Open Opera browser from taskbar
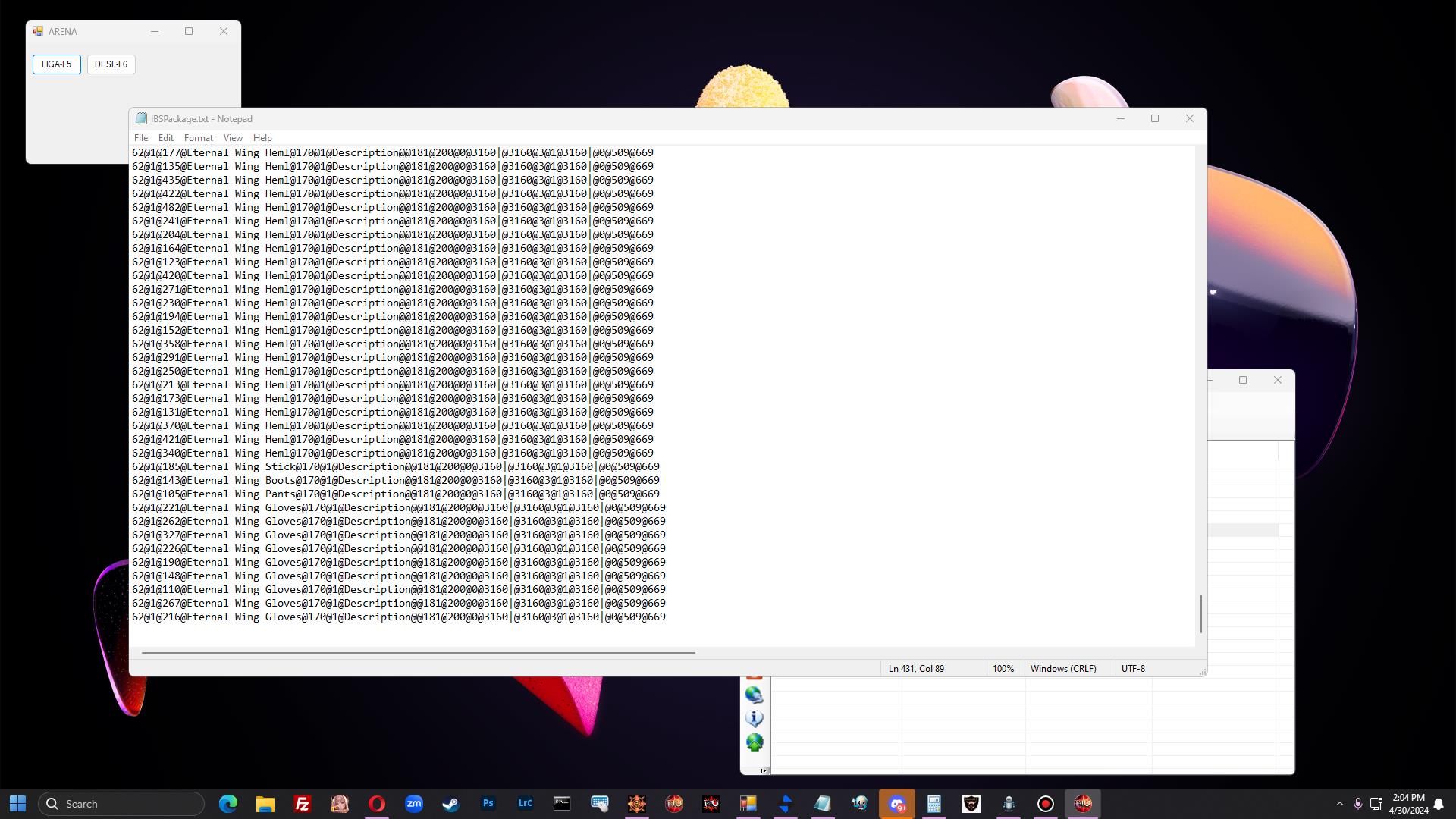The width and height of the screenshot is (1456, 819). pos(377,804)
